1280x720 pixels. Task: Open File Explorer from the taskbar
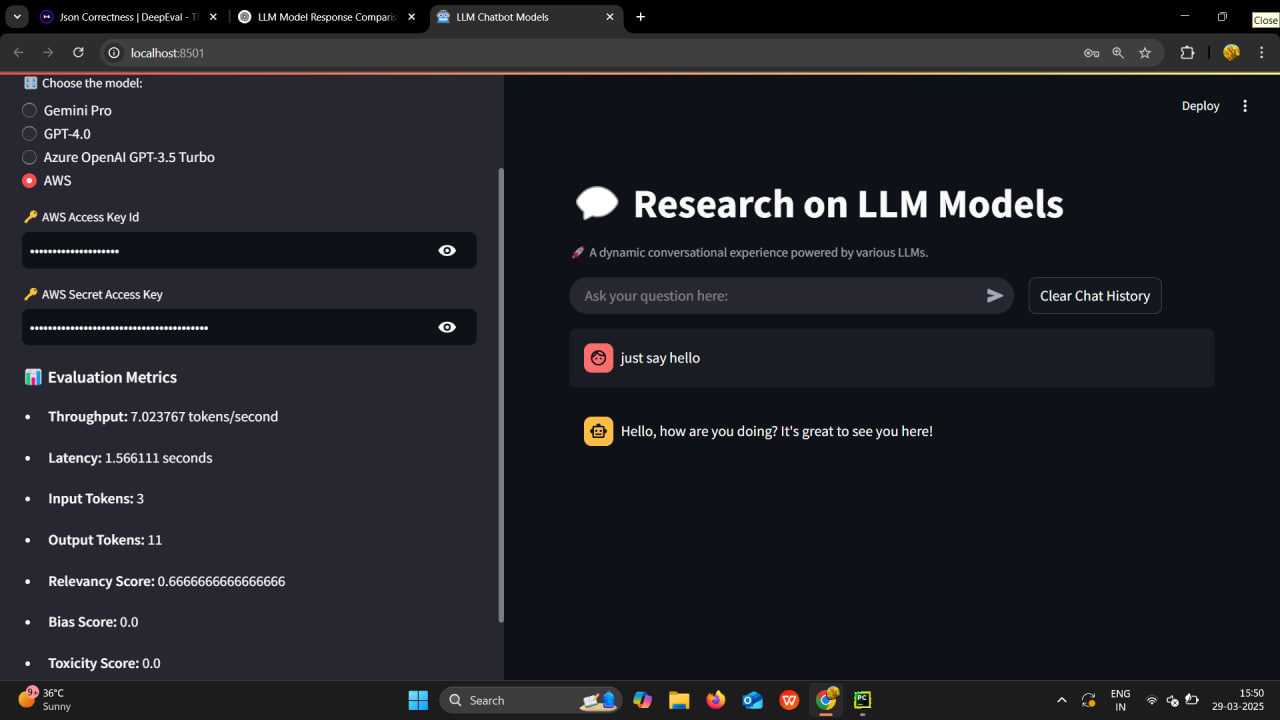pos(679,700)
